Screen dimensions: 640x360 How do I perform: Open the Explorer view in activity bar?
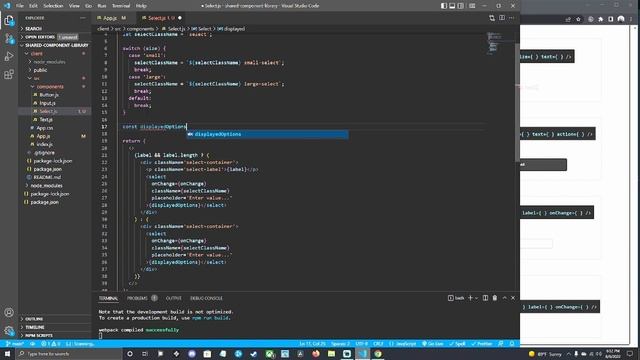pyautogui.click(x=9, y=20)
